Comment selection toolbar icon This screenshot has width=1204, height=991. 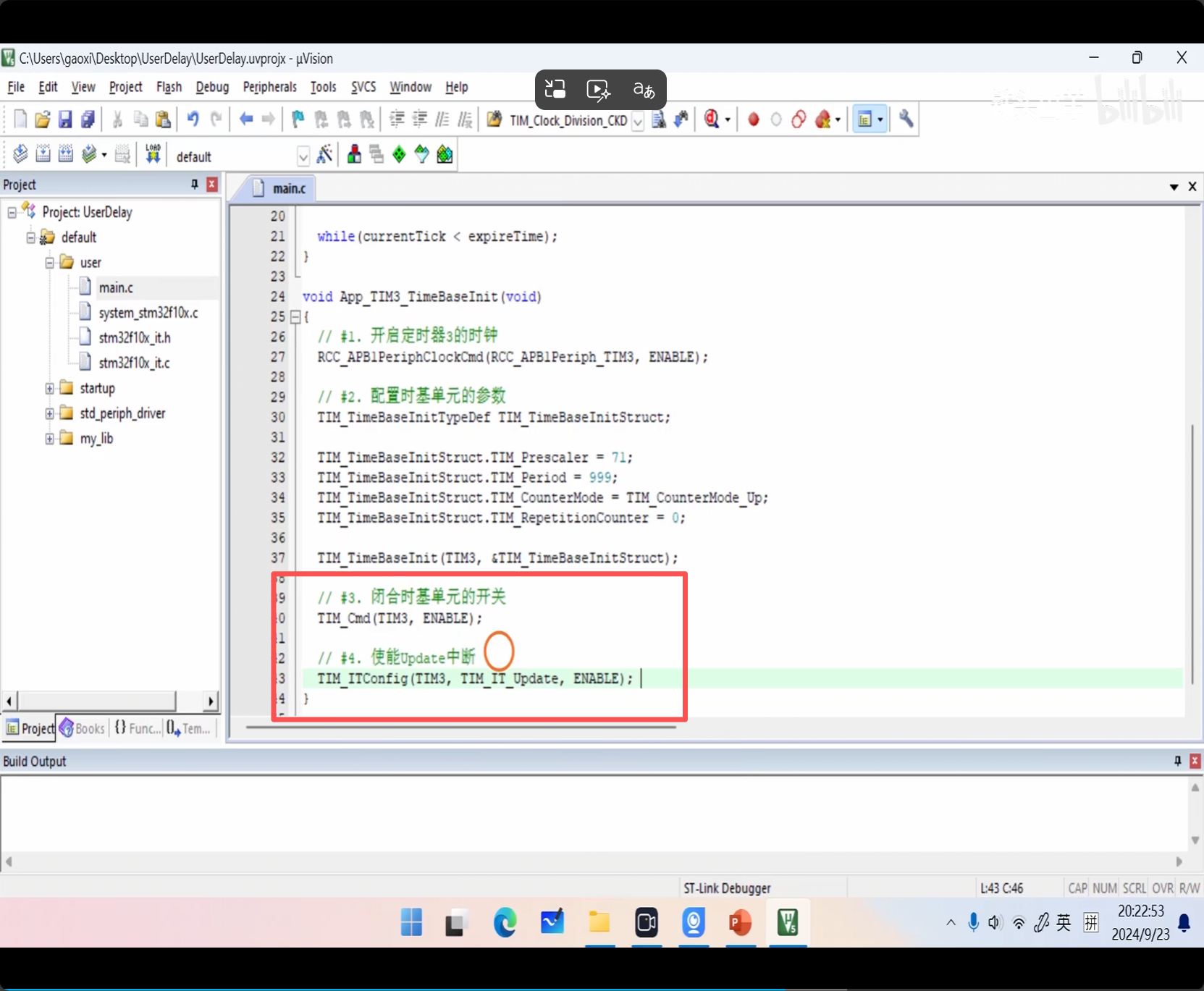(442, 119)
